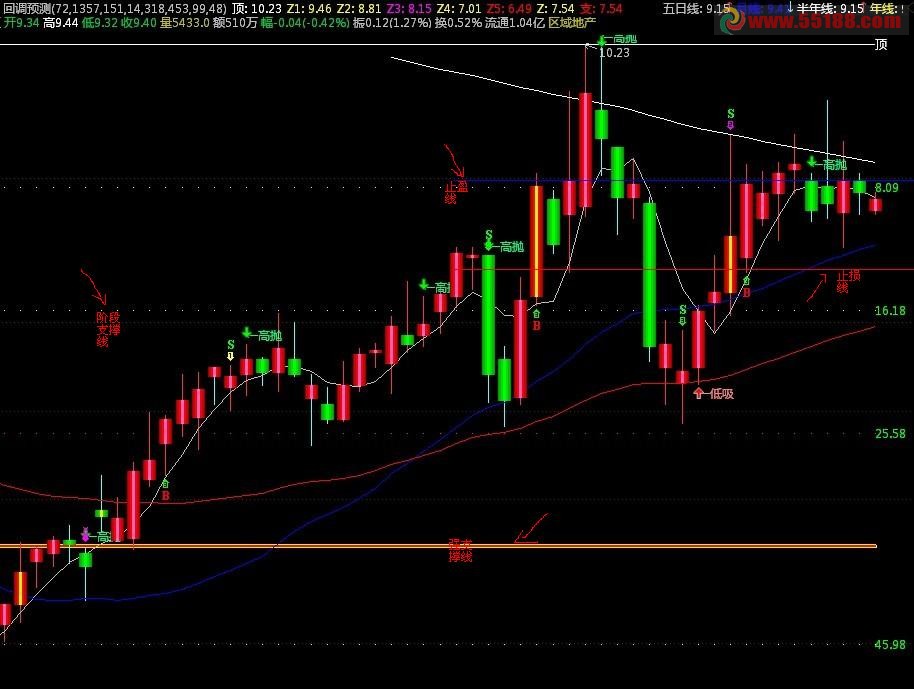The width and height of the screenshot is (914, 689).
Task: Click the close price 收9.40
Action: [139, 23]
